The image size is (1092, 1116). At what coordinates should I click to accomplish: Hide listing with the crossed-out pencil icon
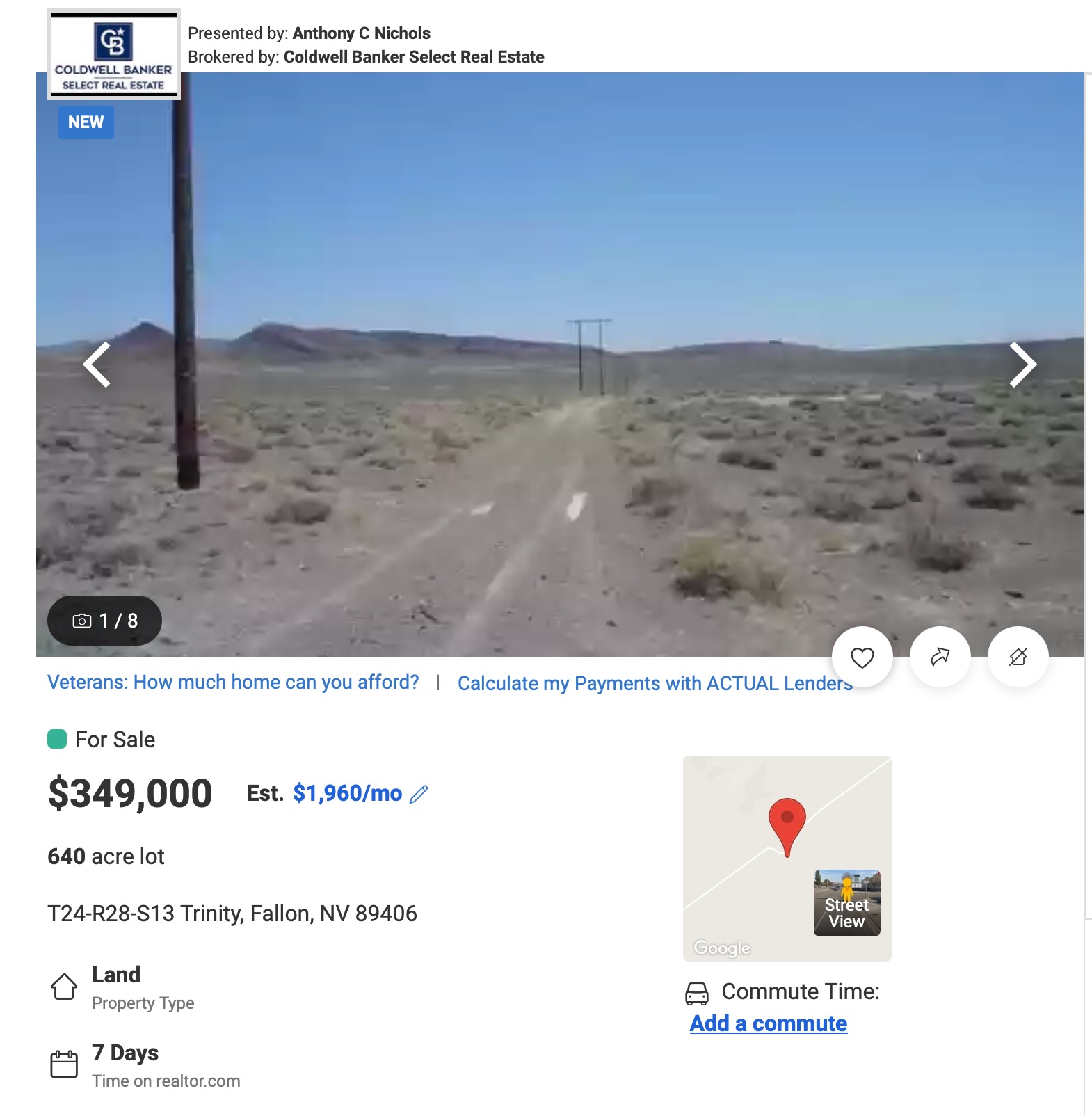click(x=1018, y=657)
